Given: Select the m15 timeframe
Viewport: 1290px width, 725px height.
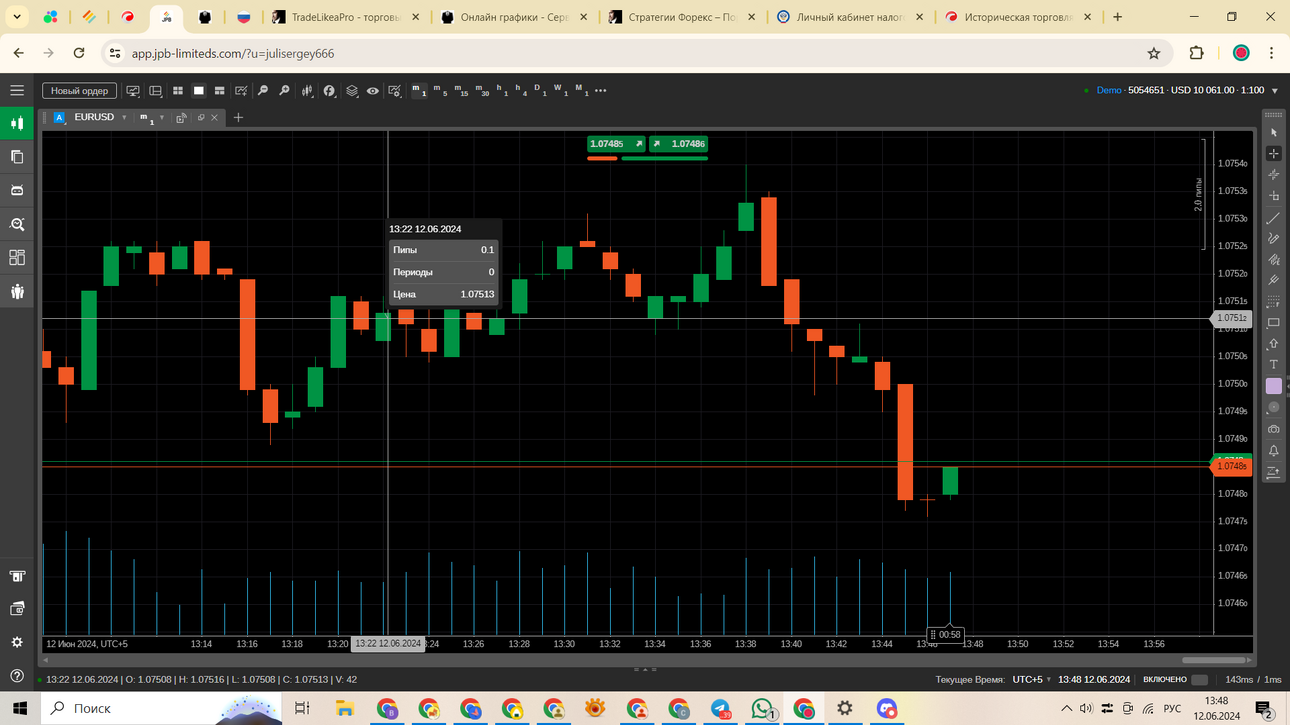Looking at the screenshot, I should 461,90.
